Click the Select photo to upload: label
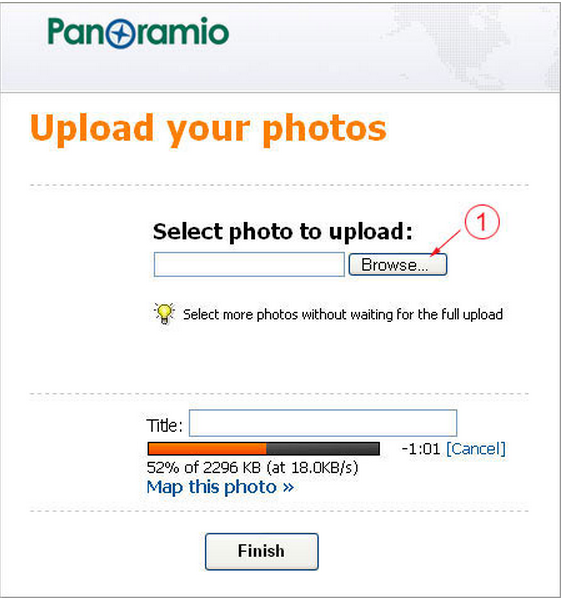Viewport: 561px width, 598px height. tap(283, 232)
